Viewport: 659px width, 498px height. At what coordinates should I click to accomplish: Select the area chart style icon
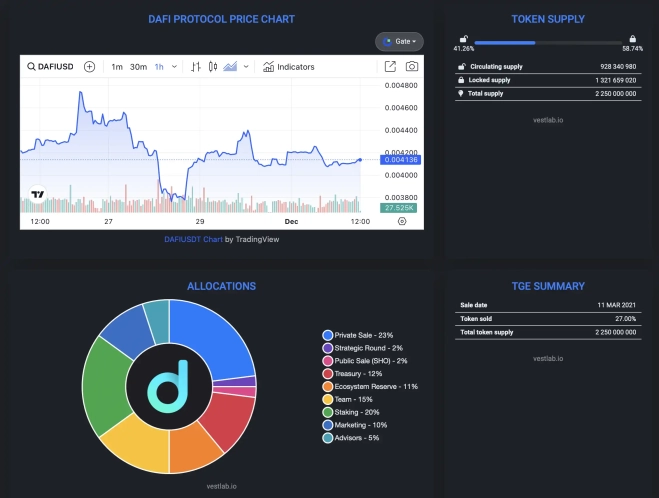pos(230,67)
